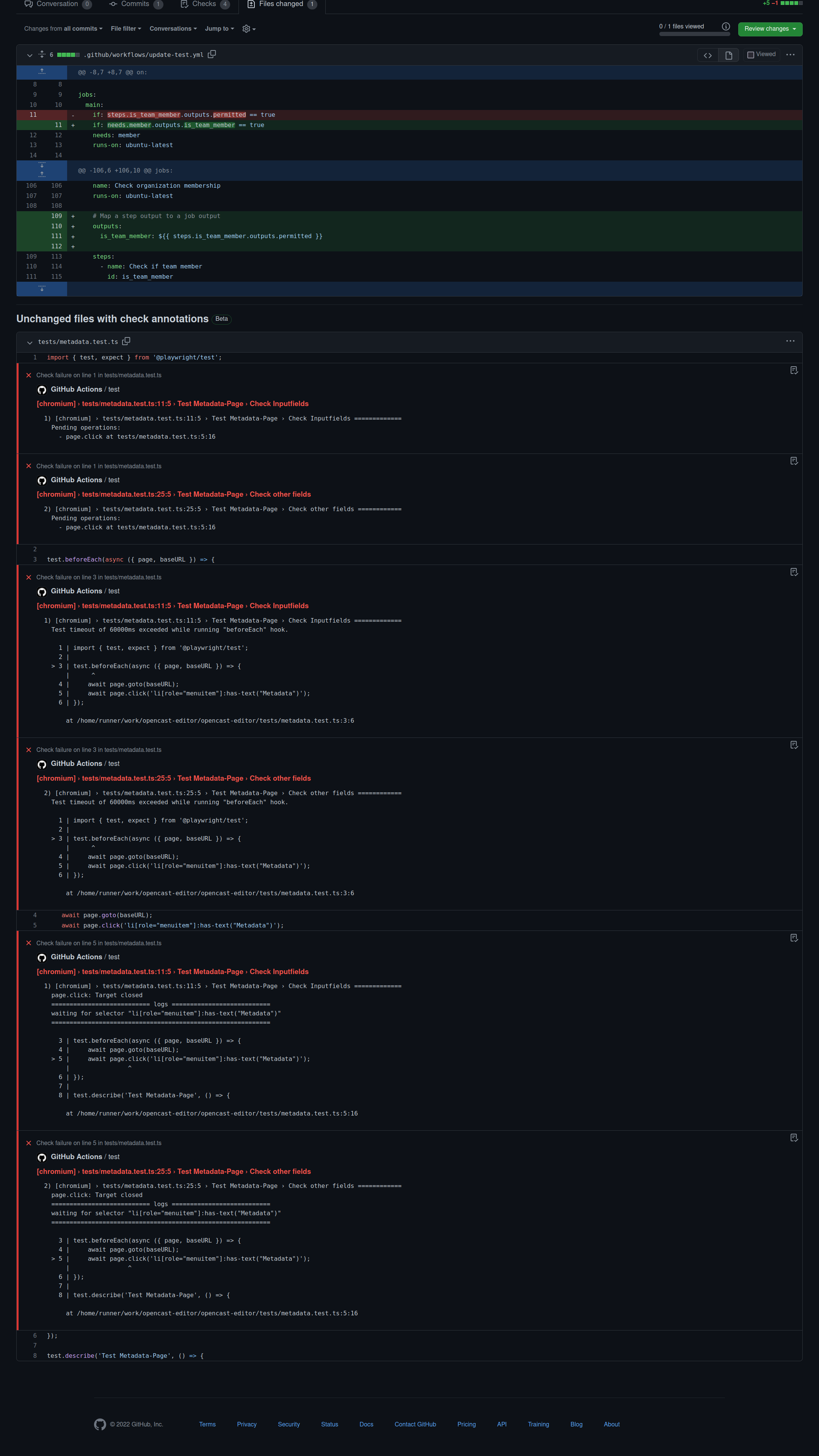Open the kebab menu for update-test.yml

(x=790, y=54)
